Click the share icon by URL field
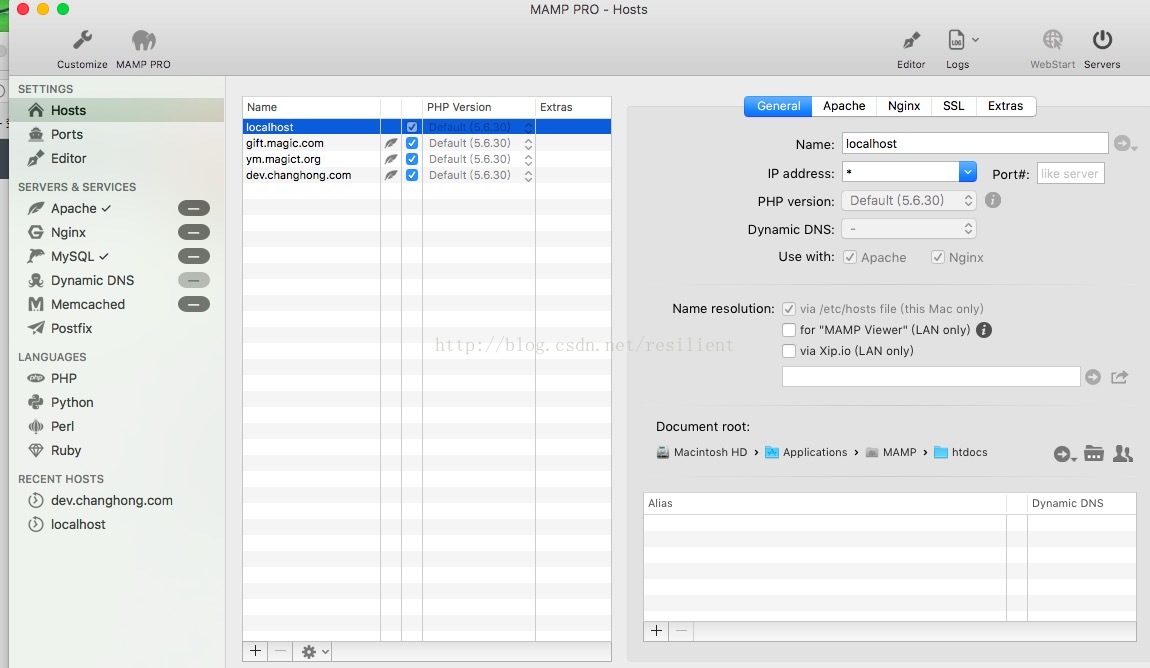Viewport: 1150px width, 668px height. [1119, 377]
